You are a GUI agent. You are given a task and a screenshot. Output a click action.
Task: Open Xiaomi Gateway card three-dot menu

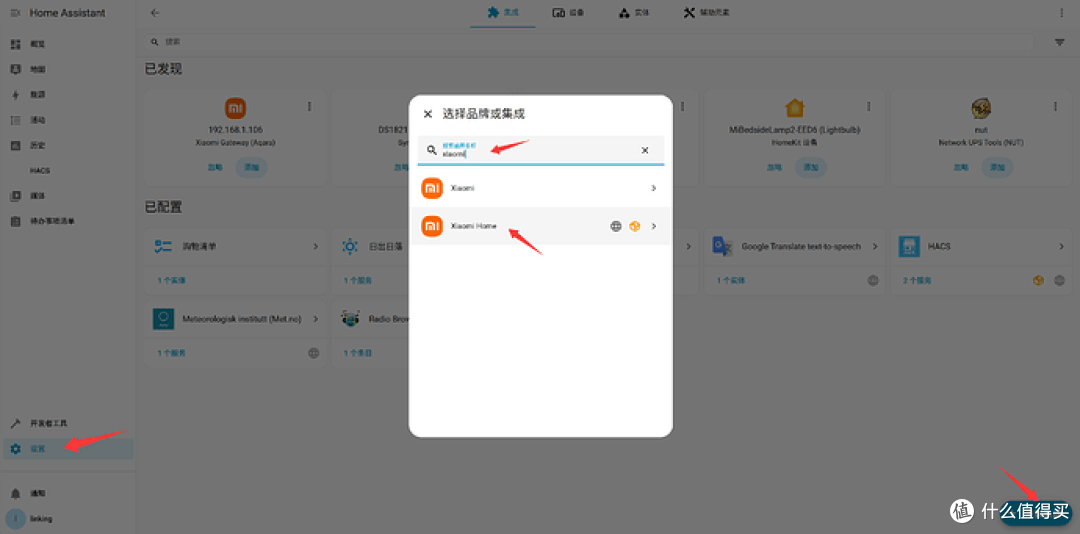(x=309, y=107)
